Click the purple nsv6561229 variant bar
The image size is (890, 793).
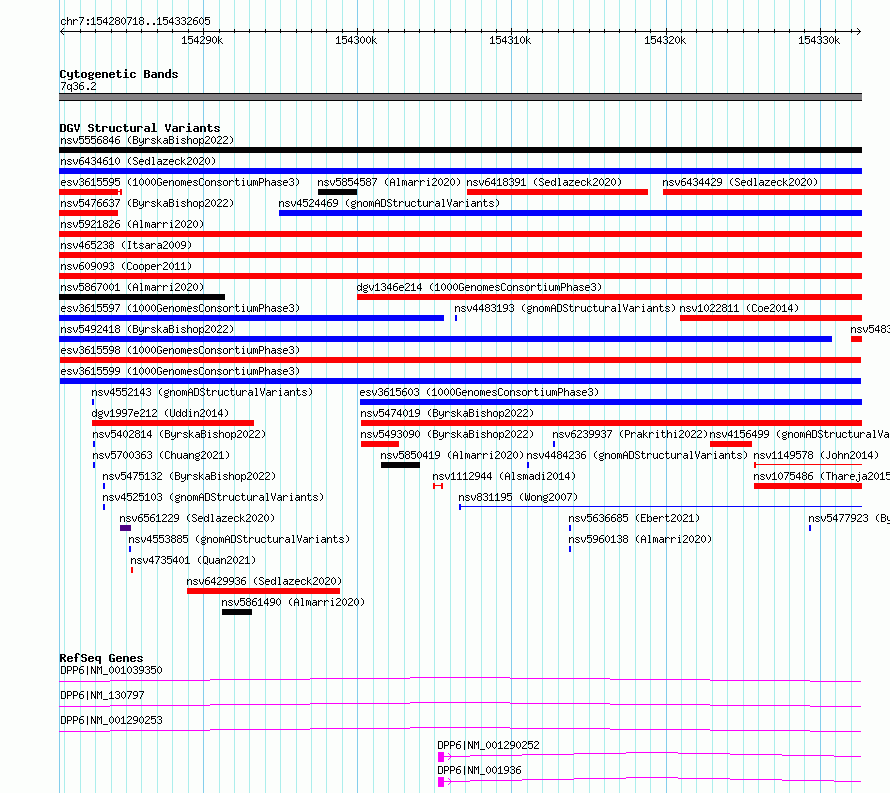point(125,528)
